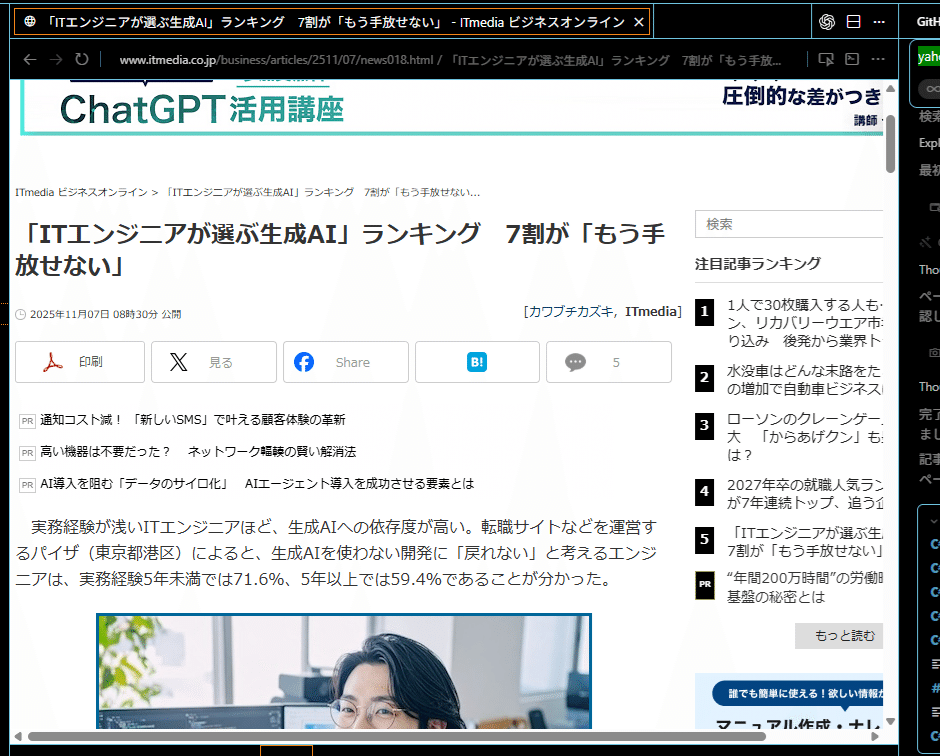Viewport: 940px width, 756px height.
Task: Click the article photo of engineer with glasses
Action: coord(344,671)
